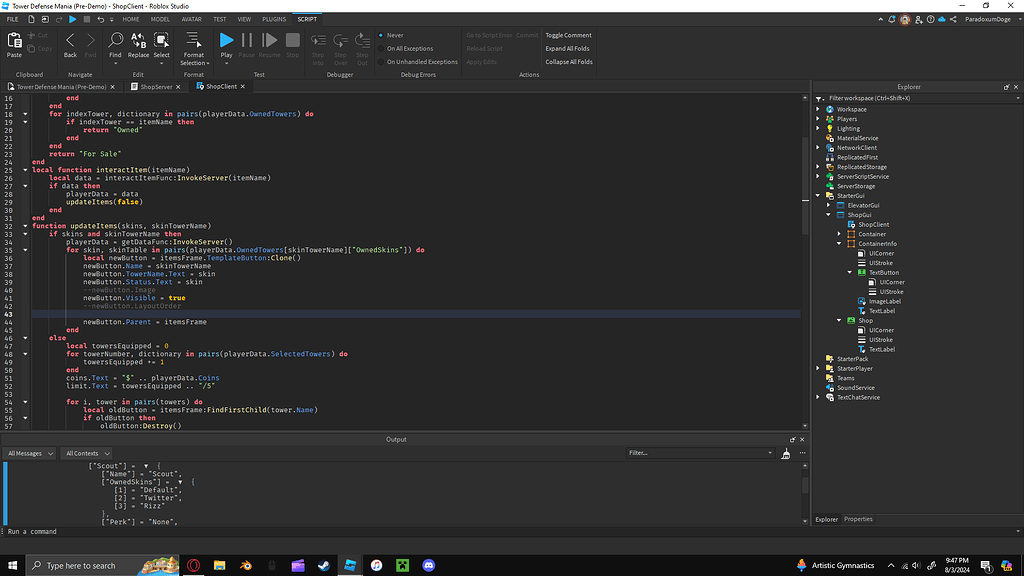Viewport: 1024px width, 576px height.
Task: Open the All Messages dropdown in Output
Action: coord(30,453)
